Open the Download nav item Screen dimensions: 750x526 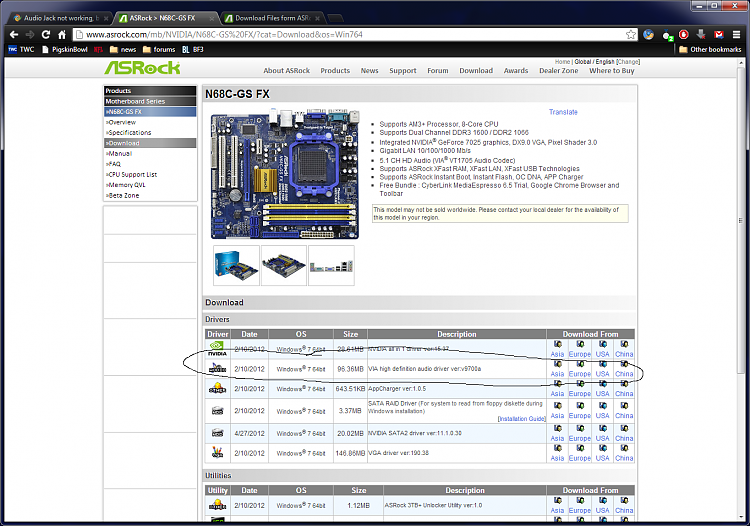pos(476,70)
